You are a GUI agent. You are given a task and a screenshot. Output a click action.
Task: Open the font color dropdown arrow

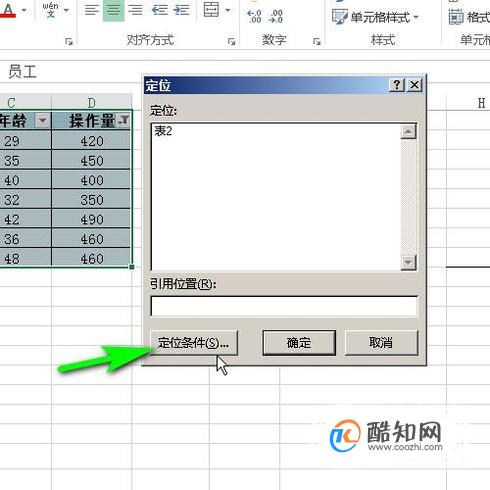click(x=24, y=10)
